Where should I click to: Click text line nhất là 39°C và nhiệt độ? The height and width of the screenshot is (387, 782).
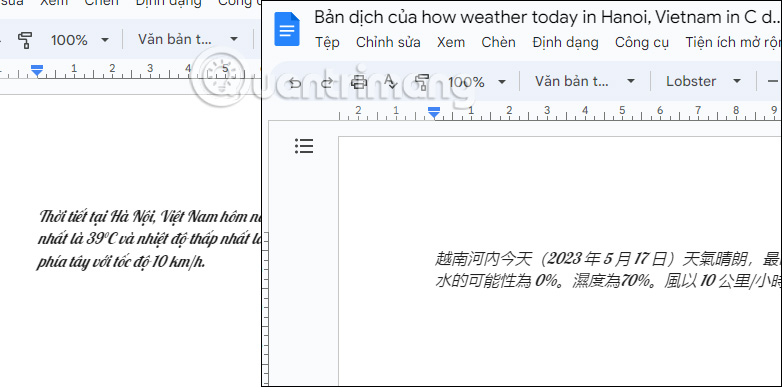(149, 239)
